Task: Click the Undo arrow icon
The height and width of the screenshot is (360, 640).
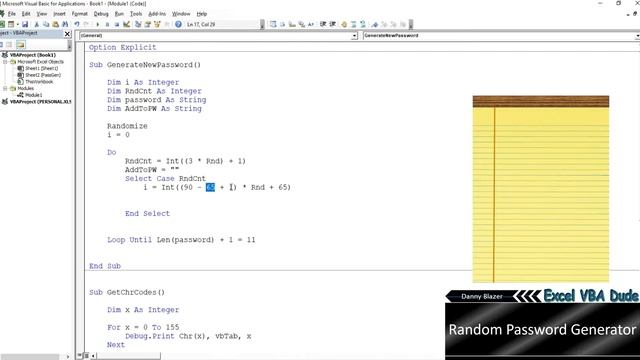Action: (77, 24)
